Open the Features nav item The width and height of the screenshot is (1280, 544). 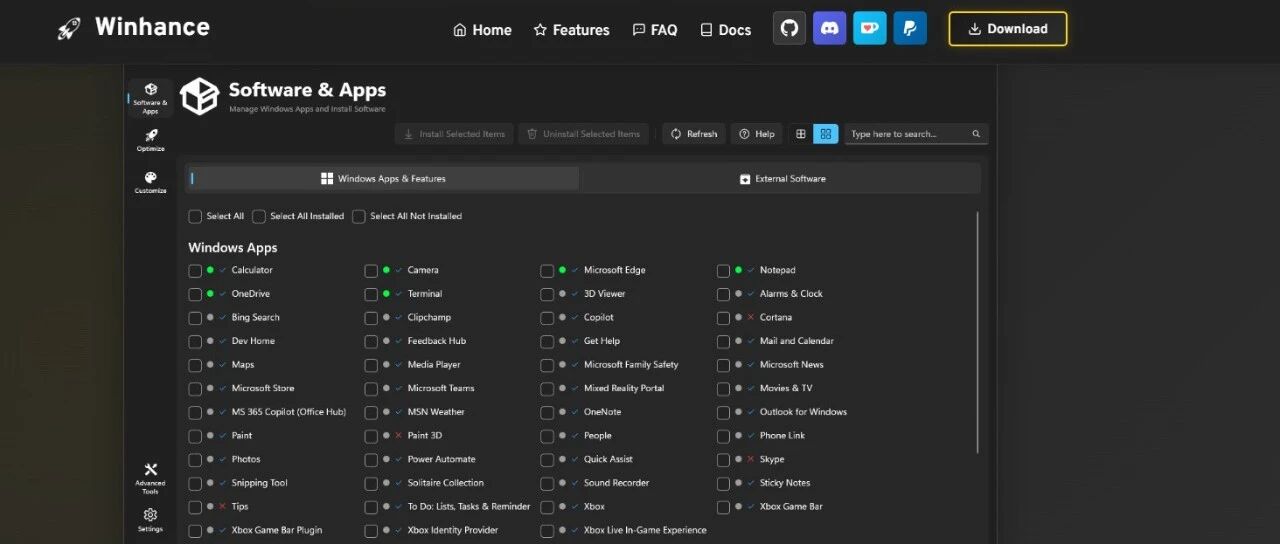click(571, 30)
